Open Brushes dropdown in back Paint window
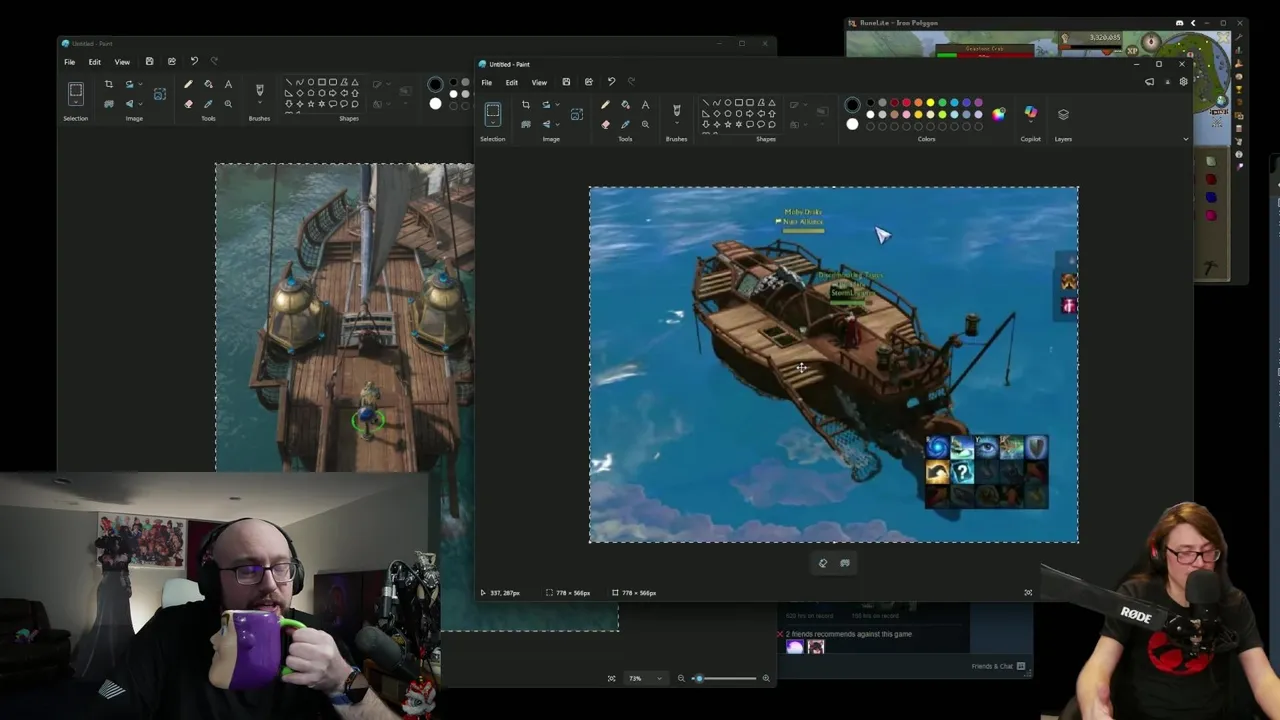1280x720 pixels. 259,102
